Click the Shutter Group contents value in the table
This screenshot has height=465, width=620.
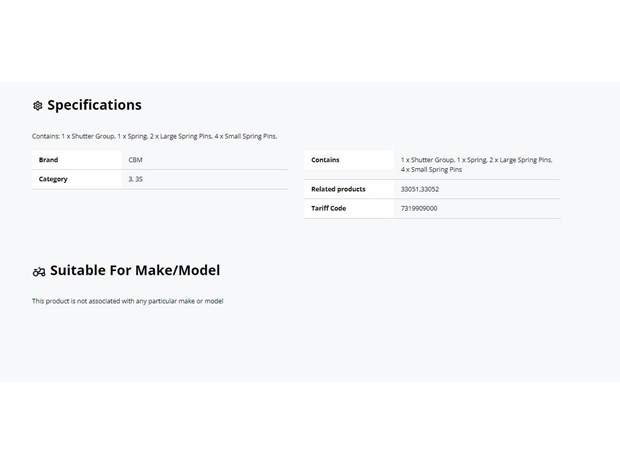[476, 164]
